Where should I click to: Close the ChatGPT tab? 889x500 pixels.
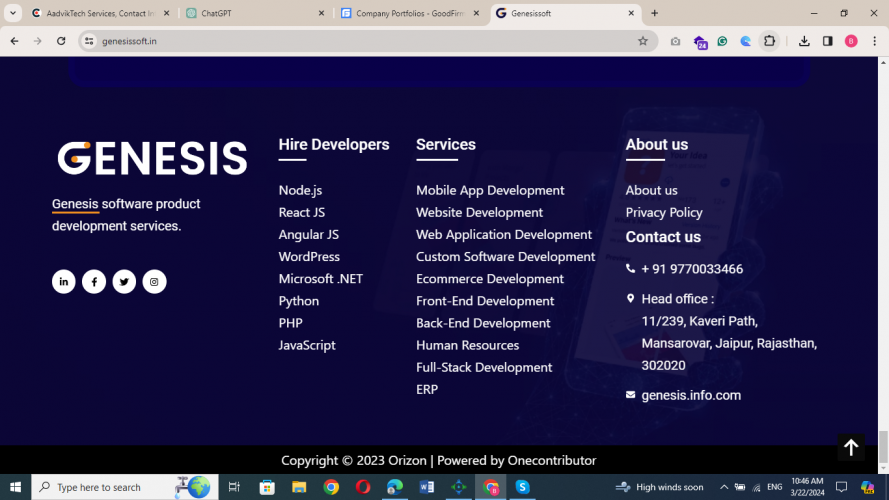(x=321, y=13)
